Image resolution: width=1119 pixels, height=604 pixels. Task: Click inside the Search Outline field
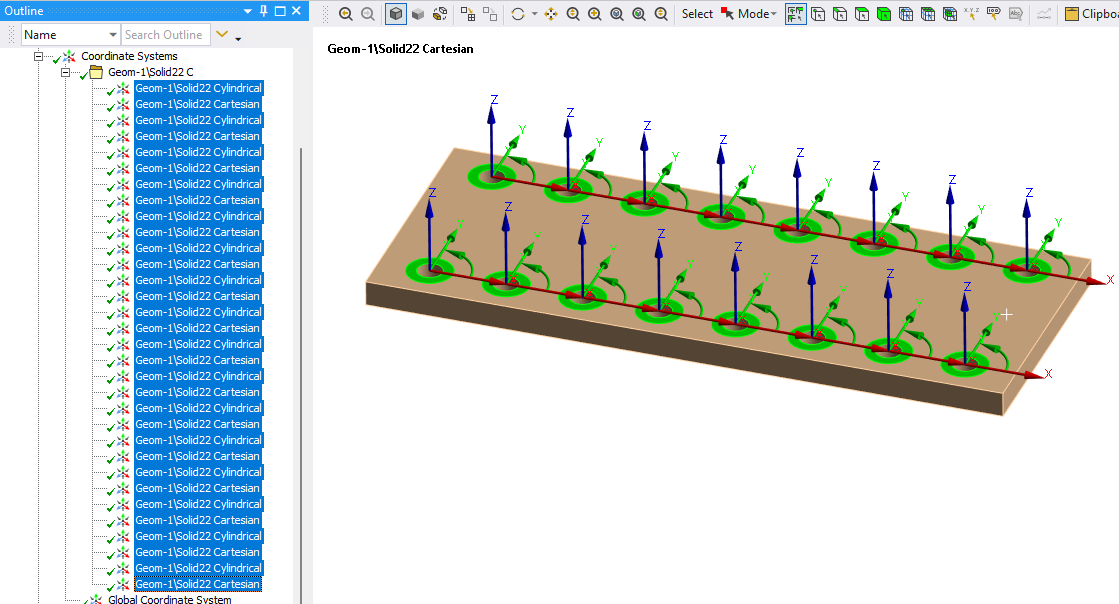coord(165,34)
